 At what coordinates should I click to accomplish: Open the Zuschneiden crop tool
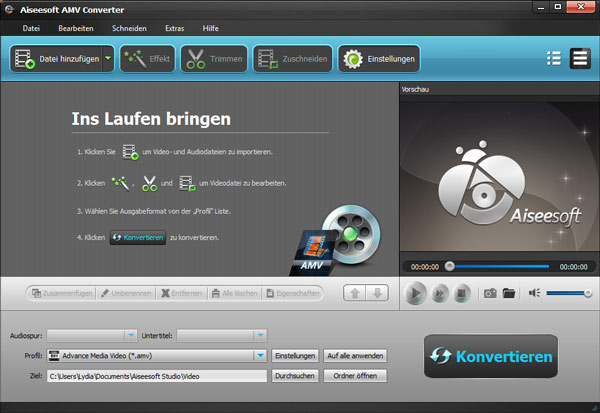(293, 59)
